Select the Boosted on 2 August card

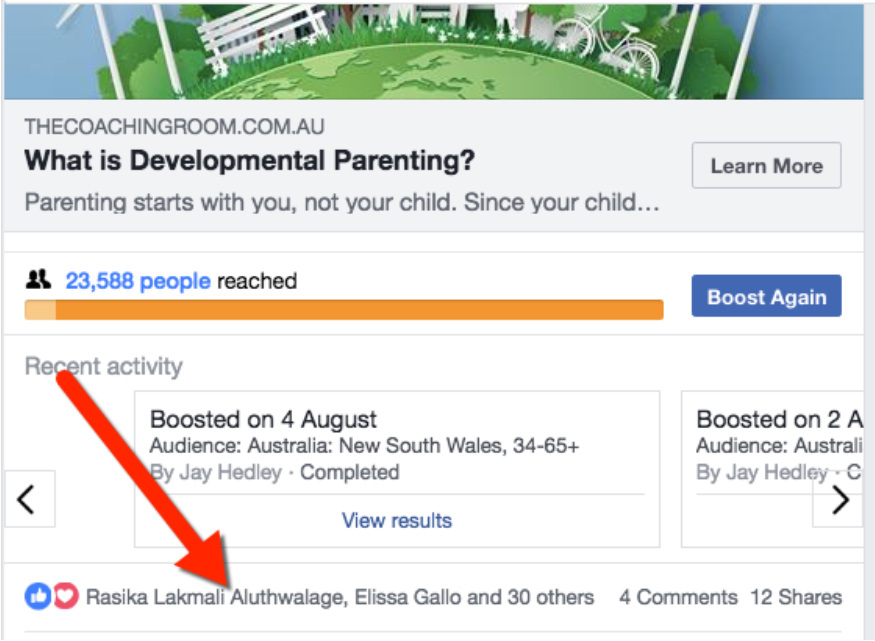coord(772,469)
